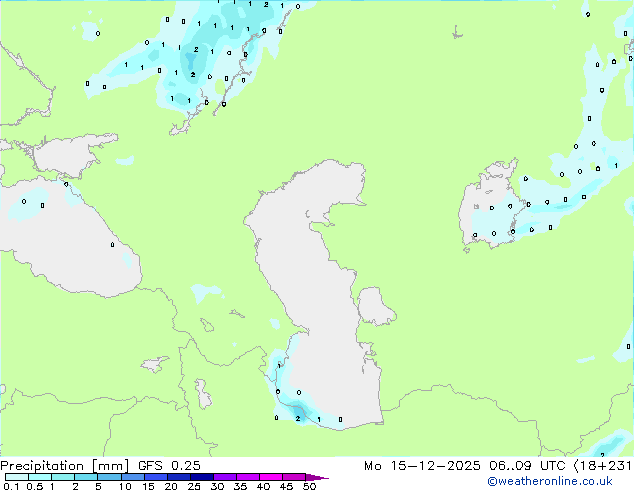Viewport: 634px width, 490px height.
Task: Click the '06..09 UTC' time text
Action: [527, 466]
